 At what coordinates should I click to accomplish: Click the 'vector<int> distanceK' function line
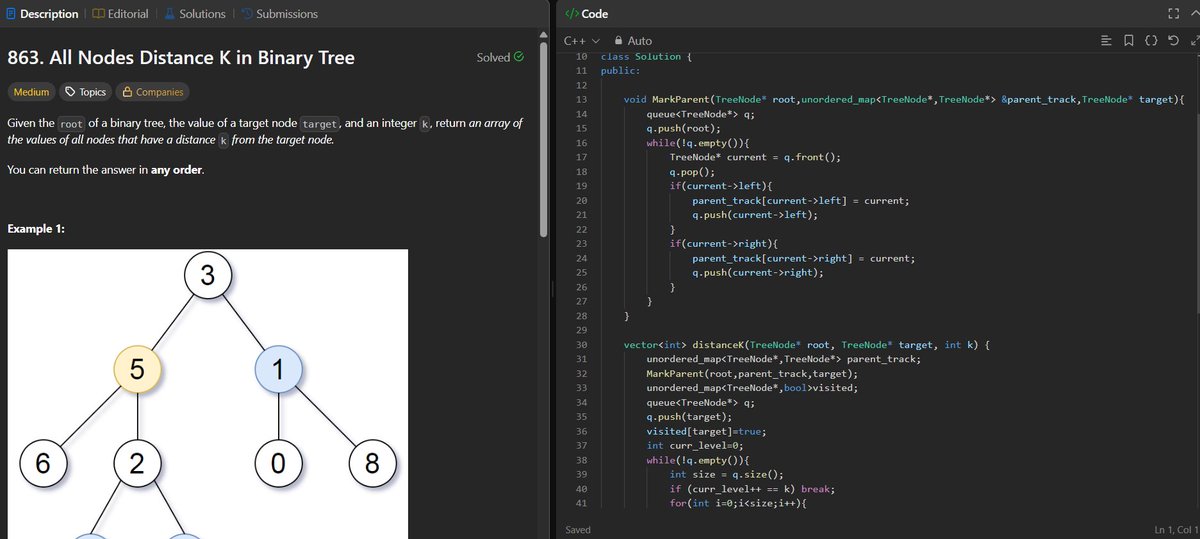(806, 345)
